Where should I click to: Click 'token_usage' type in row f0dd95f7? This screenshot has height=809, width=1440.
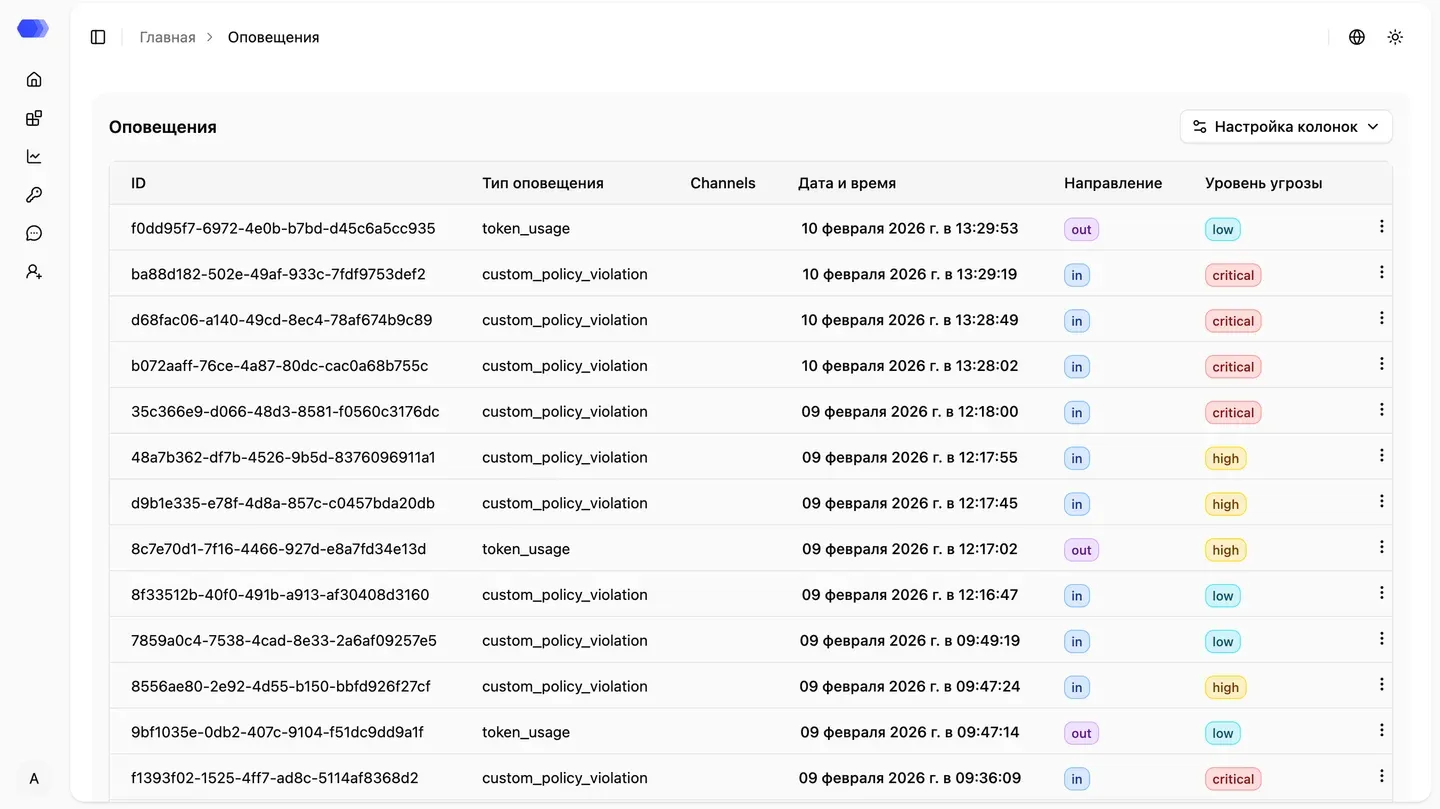(526, 228)
